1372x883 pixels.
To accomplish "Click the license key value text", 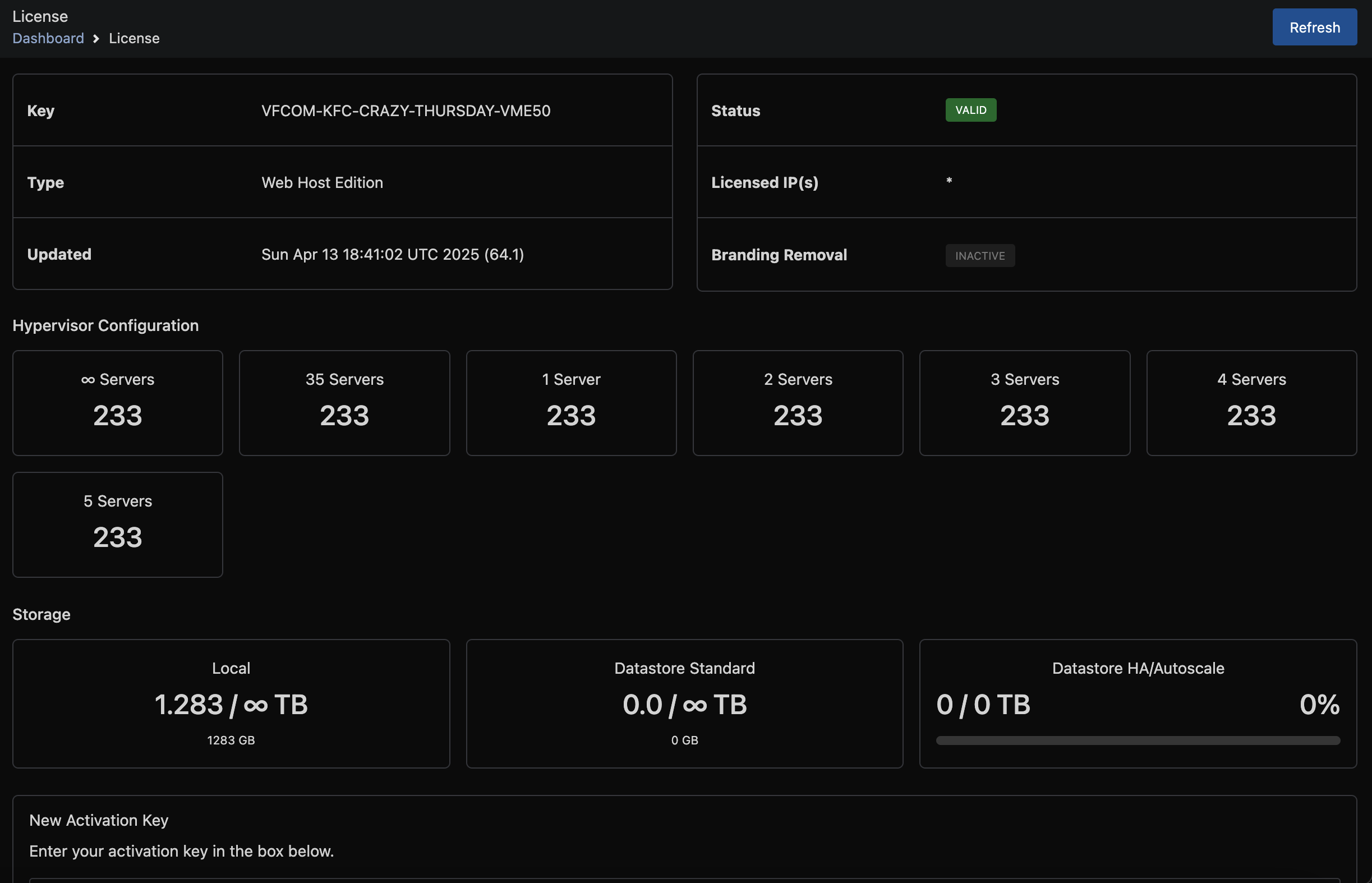I will 406,111.
